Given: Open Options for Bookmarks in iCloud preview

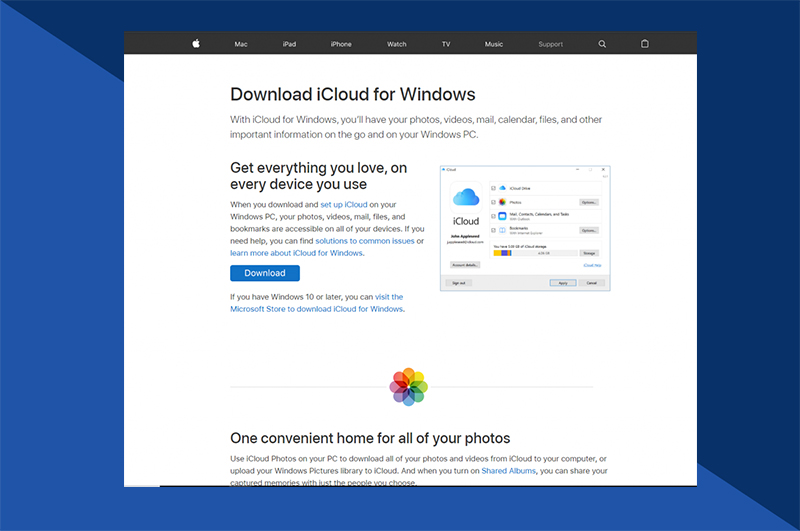Looking at the screenshot, I should pos(589,231).
